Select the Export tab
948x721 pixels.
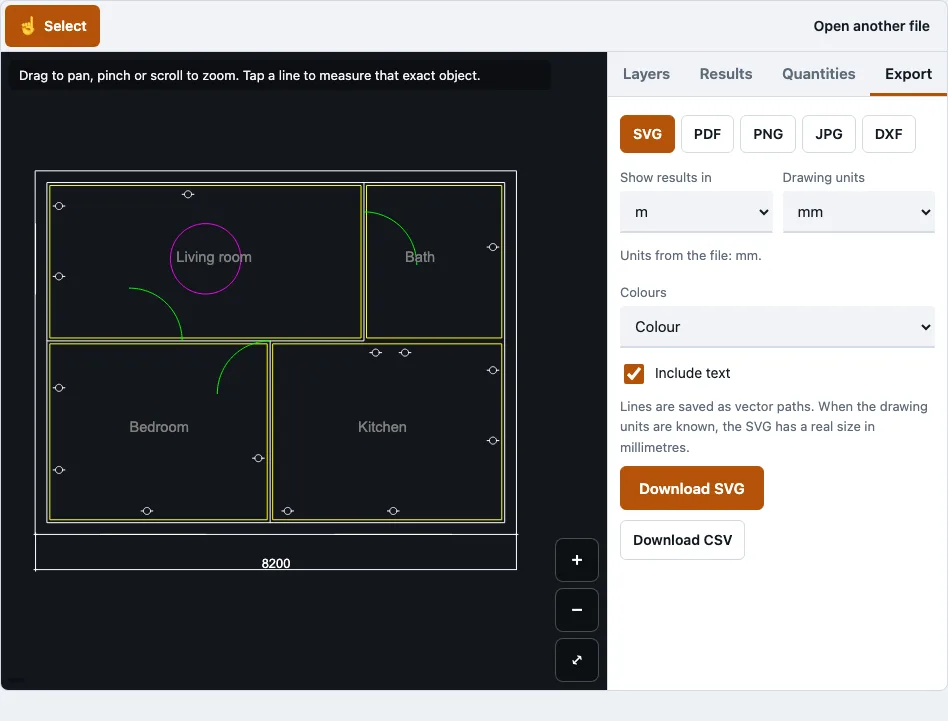pyautogui.click(x=908, y=74)
